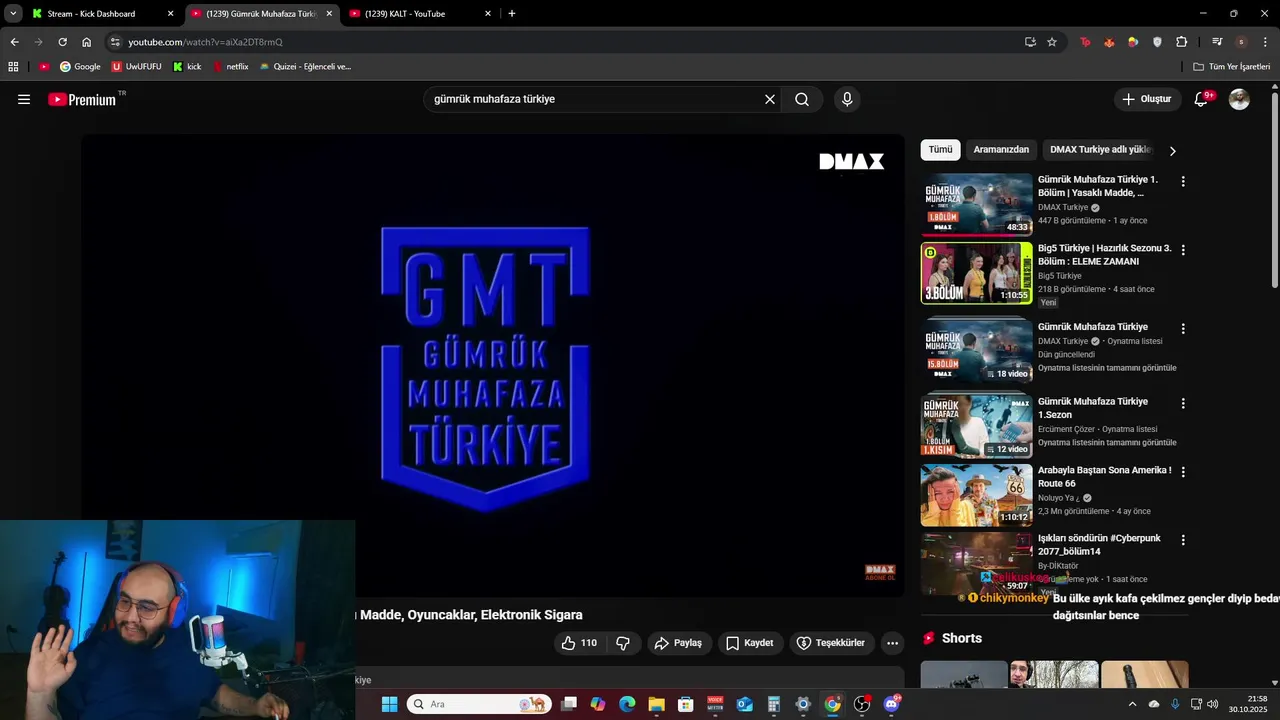Screen dimensions: 1280x720
Task: Open more actions ellipsis under video
Action: pos(893,643)
